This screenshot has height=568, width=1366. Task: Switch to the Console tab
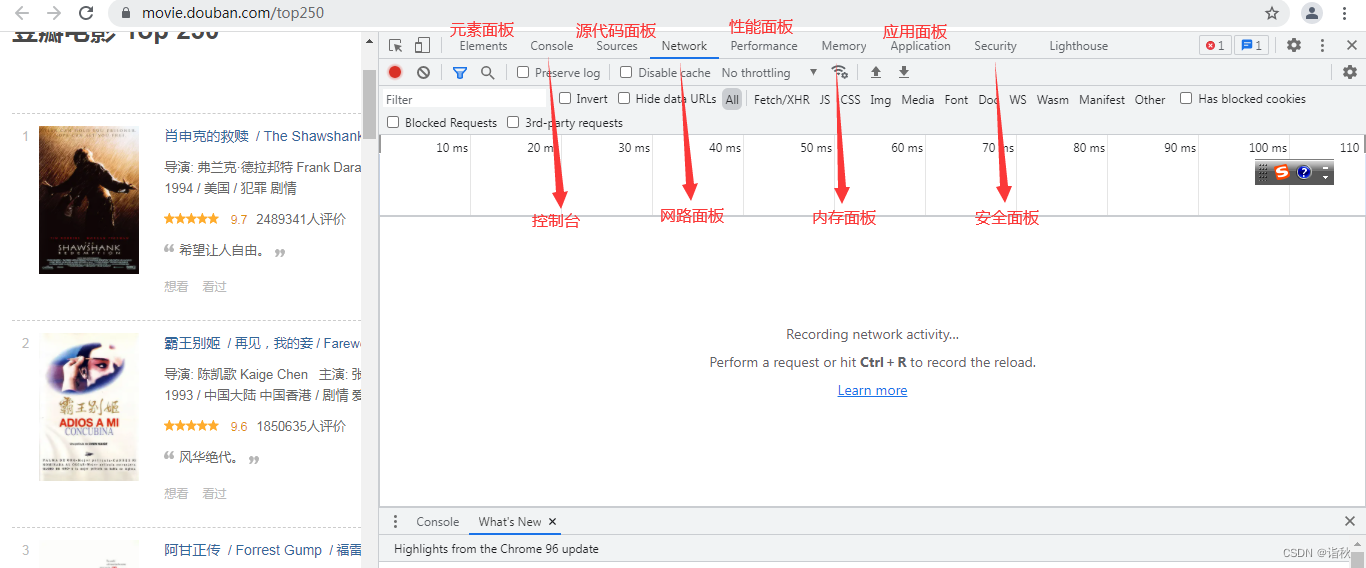(x=551, y=46)
